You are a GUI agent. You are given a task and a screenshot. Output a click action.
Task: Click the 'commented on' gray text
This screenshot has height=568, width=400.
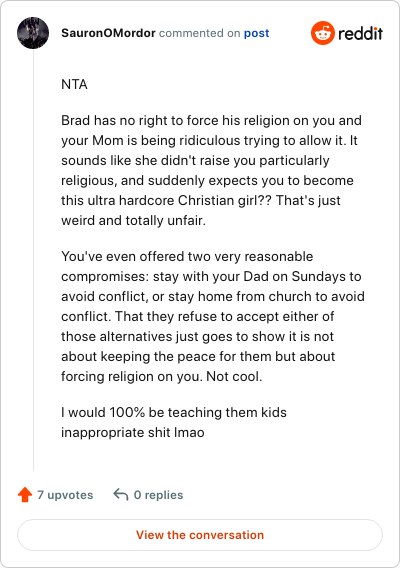click(x=199, y=33)
